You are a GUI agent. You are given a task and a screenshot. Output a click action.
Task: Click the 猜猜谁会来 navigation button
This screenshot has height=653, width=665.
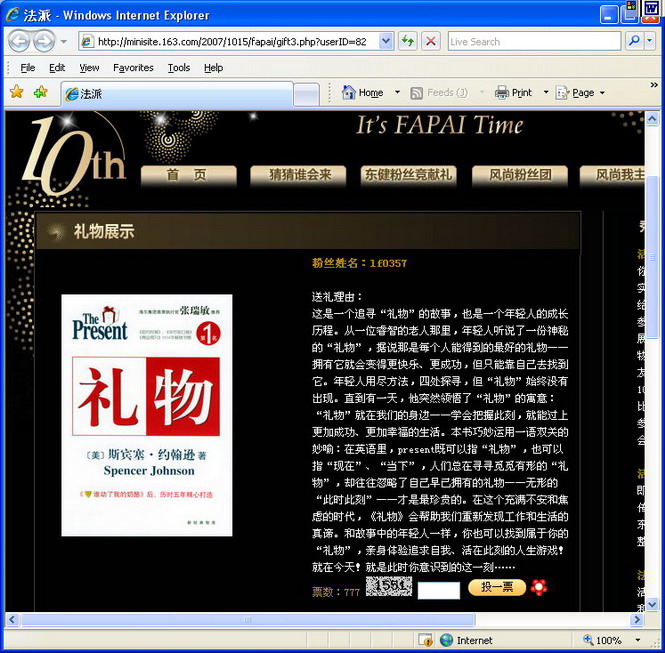pos(298,175)
